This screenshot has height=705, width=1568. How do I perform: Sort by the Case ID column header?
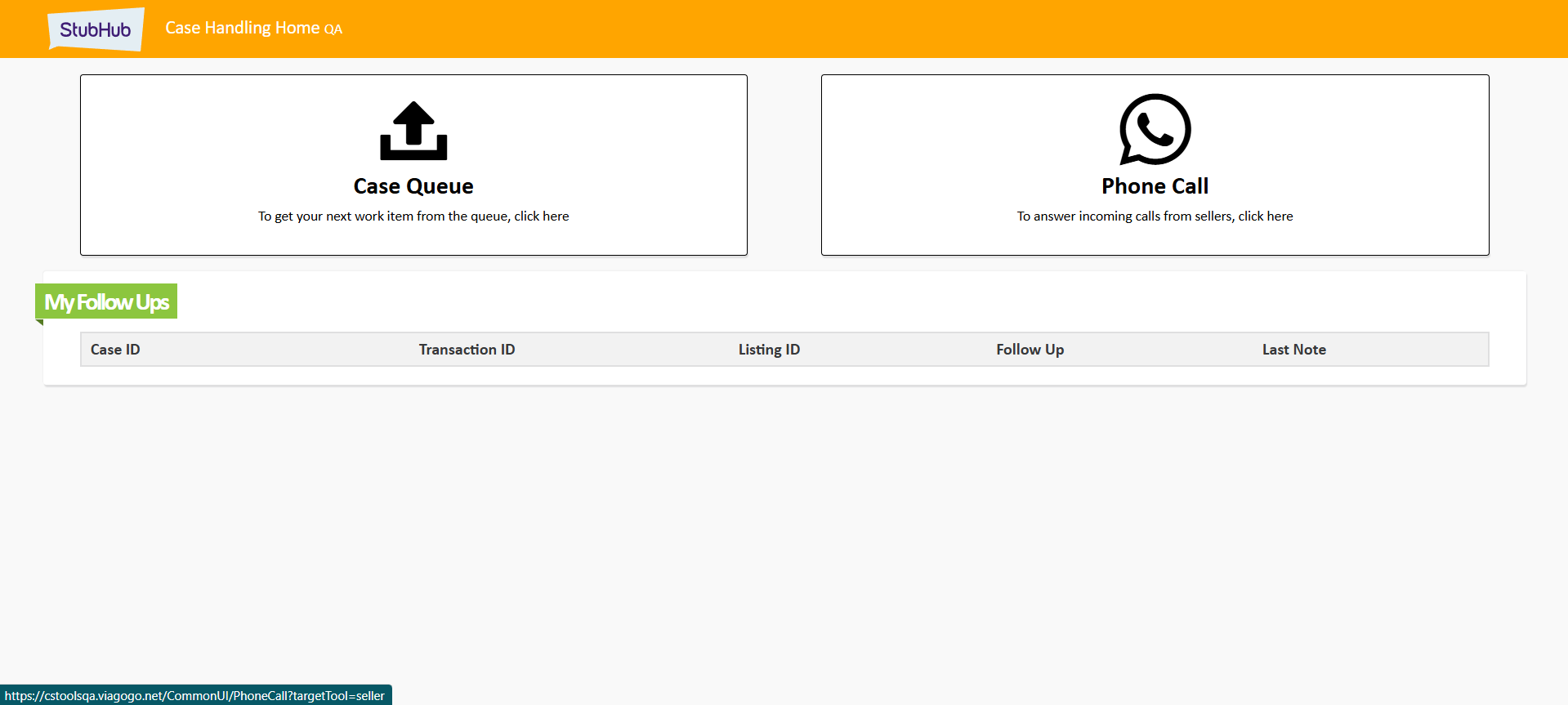click(x=115, y=350)
